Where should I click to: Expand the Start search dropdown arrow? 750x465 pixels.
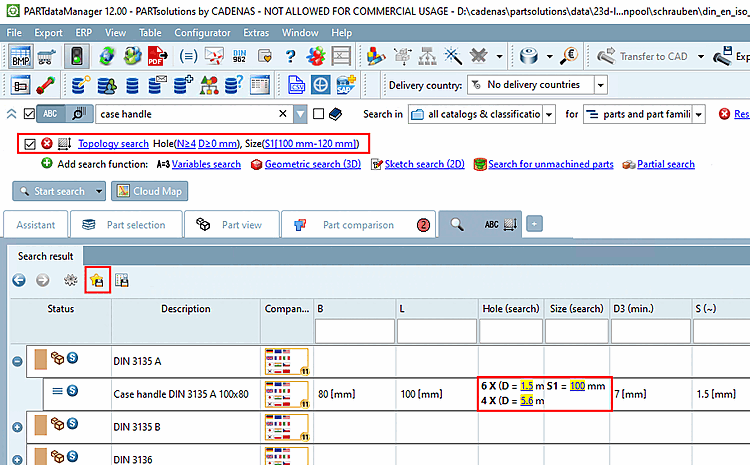[x=99, y=191]
